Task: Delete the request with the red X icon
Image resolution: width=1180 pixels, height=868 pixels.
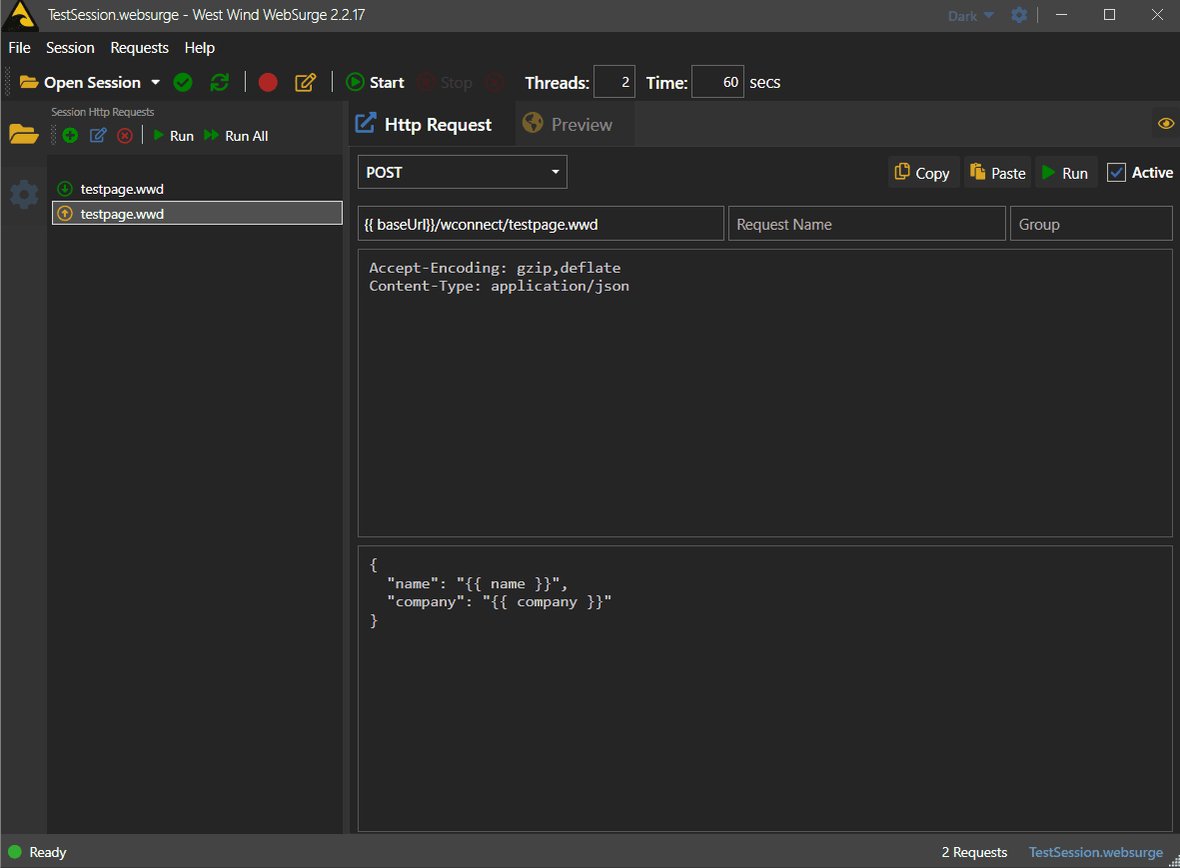Action: (125, 136)
